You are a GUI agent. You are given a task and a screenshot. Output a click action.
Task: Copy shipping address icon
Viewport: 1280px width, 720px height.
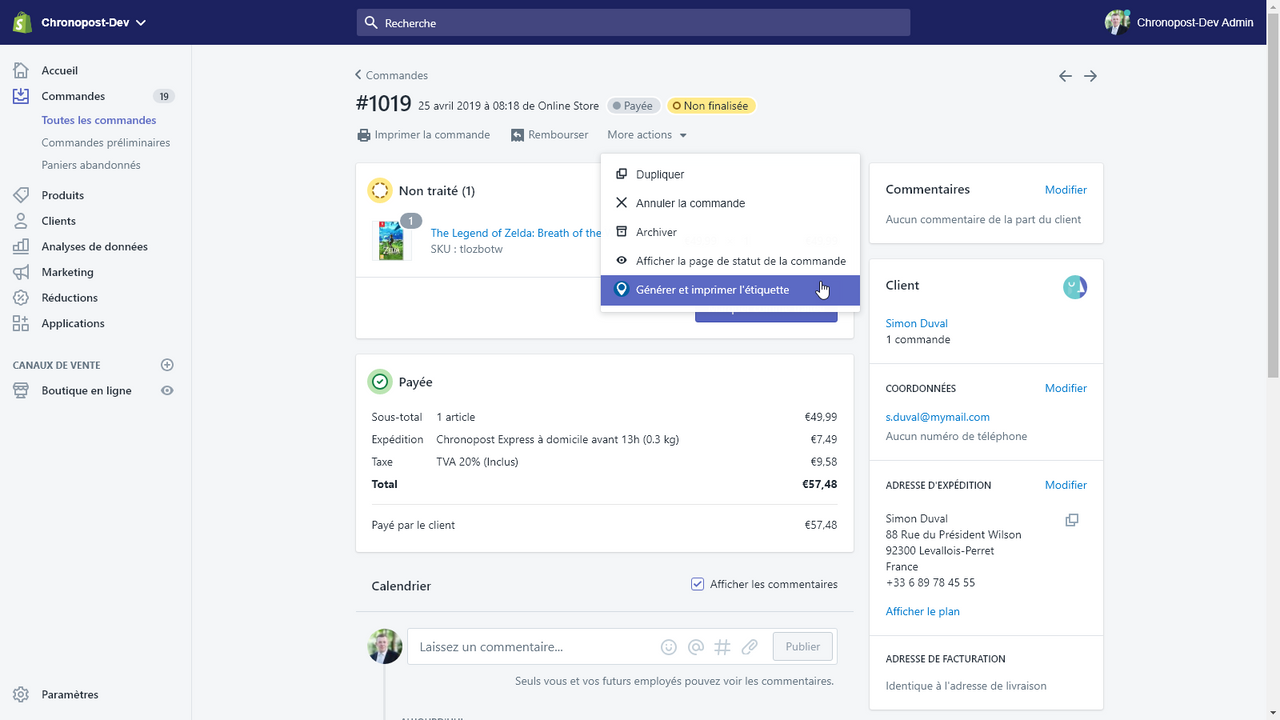(1072, 520)
